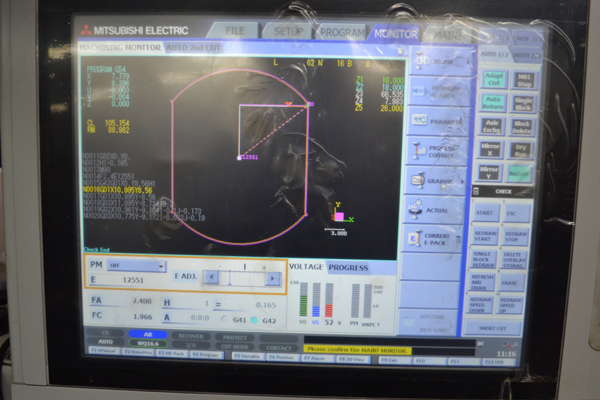This screenshot has height=400, width=600.
Task: Open F7 Alarm function key
Action: (x=315, y=359)
